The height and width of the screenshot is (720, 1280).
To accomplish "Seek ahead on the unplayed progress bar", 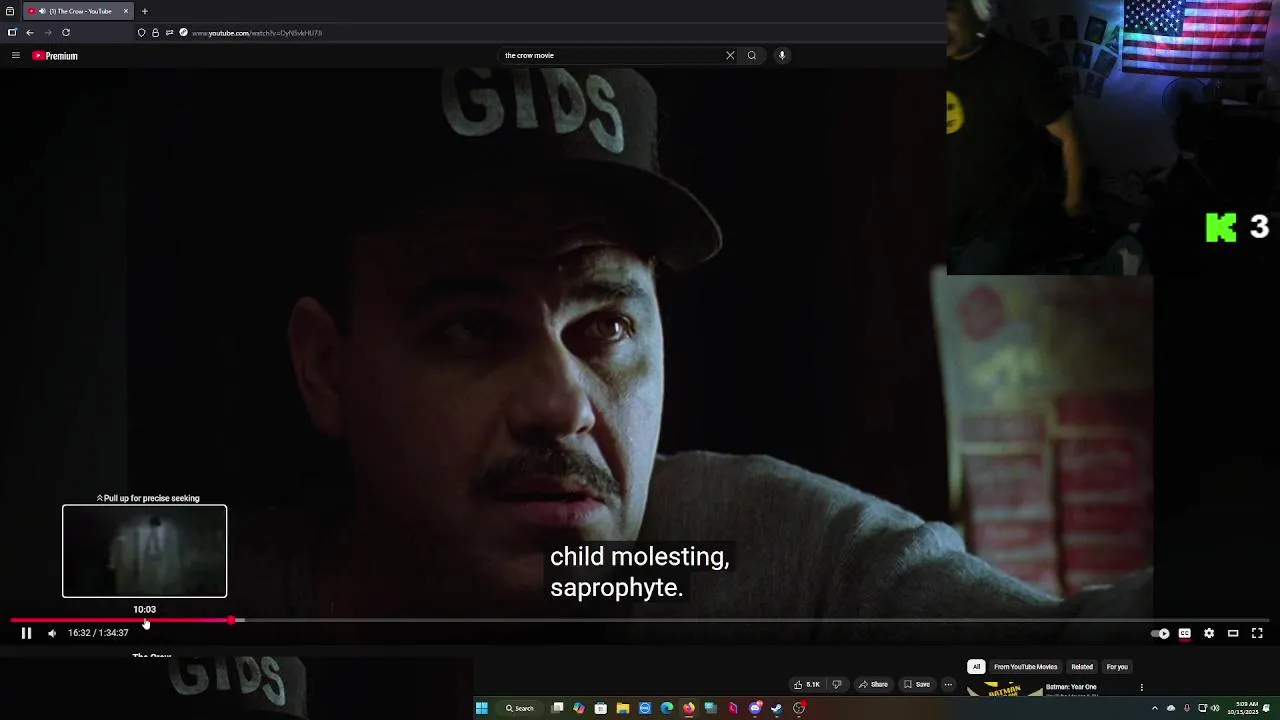I will 755,620.
